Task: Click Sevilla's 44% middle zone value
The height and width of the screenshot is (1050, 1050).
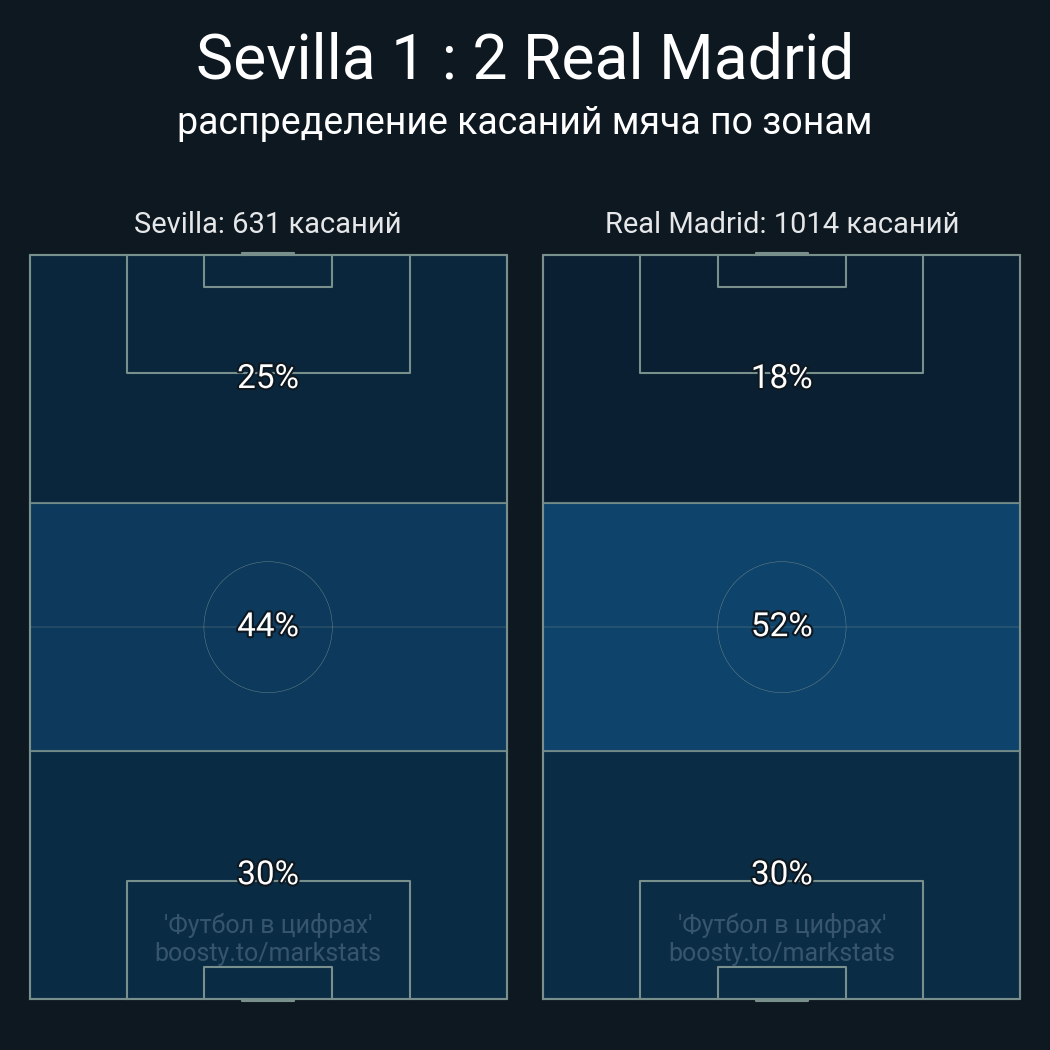Action: pos(268,625)
